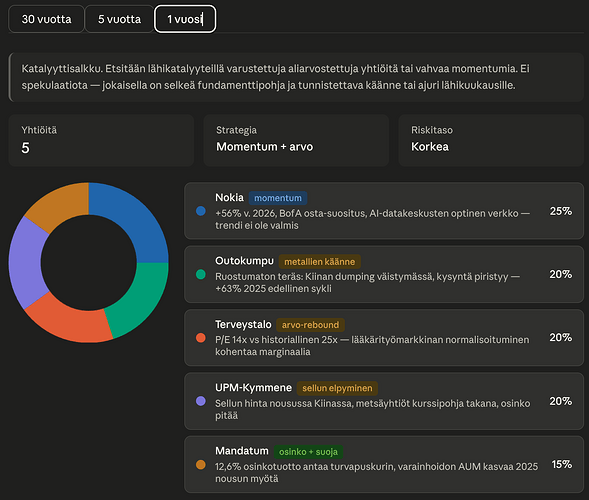This screenshot has height=500, width=589.
Task: Click the 'Terveystalo' company name
Action: click(x=243, y=324)
